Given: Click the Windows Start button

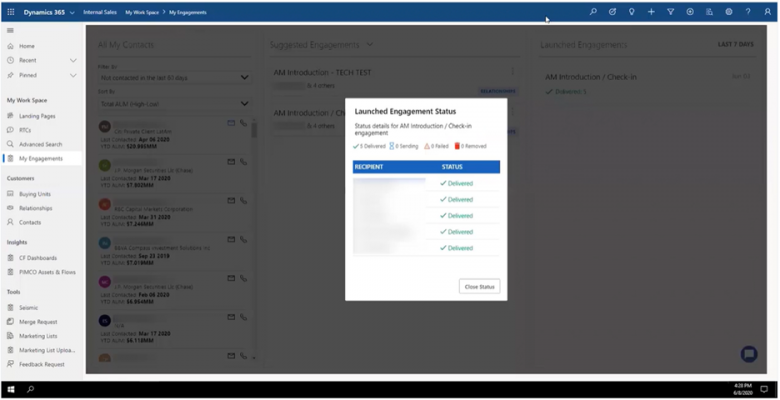Looking at the screenshot, I should click(11, 389).
